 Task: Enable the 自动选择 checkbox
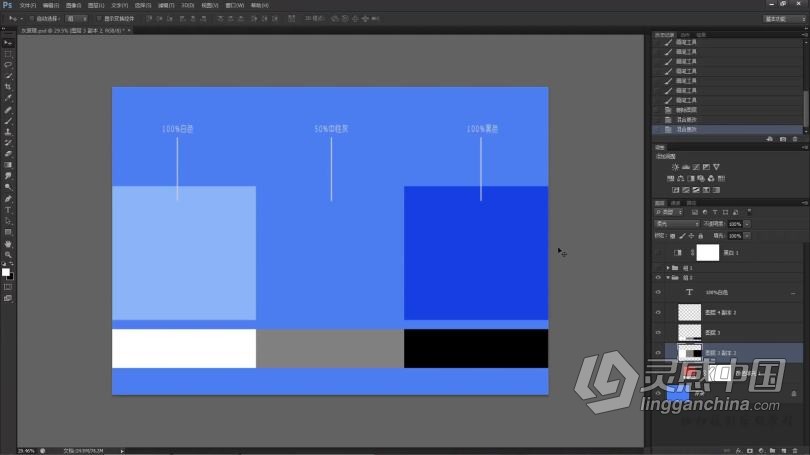(x=32, y=19)
